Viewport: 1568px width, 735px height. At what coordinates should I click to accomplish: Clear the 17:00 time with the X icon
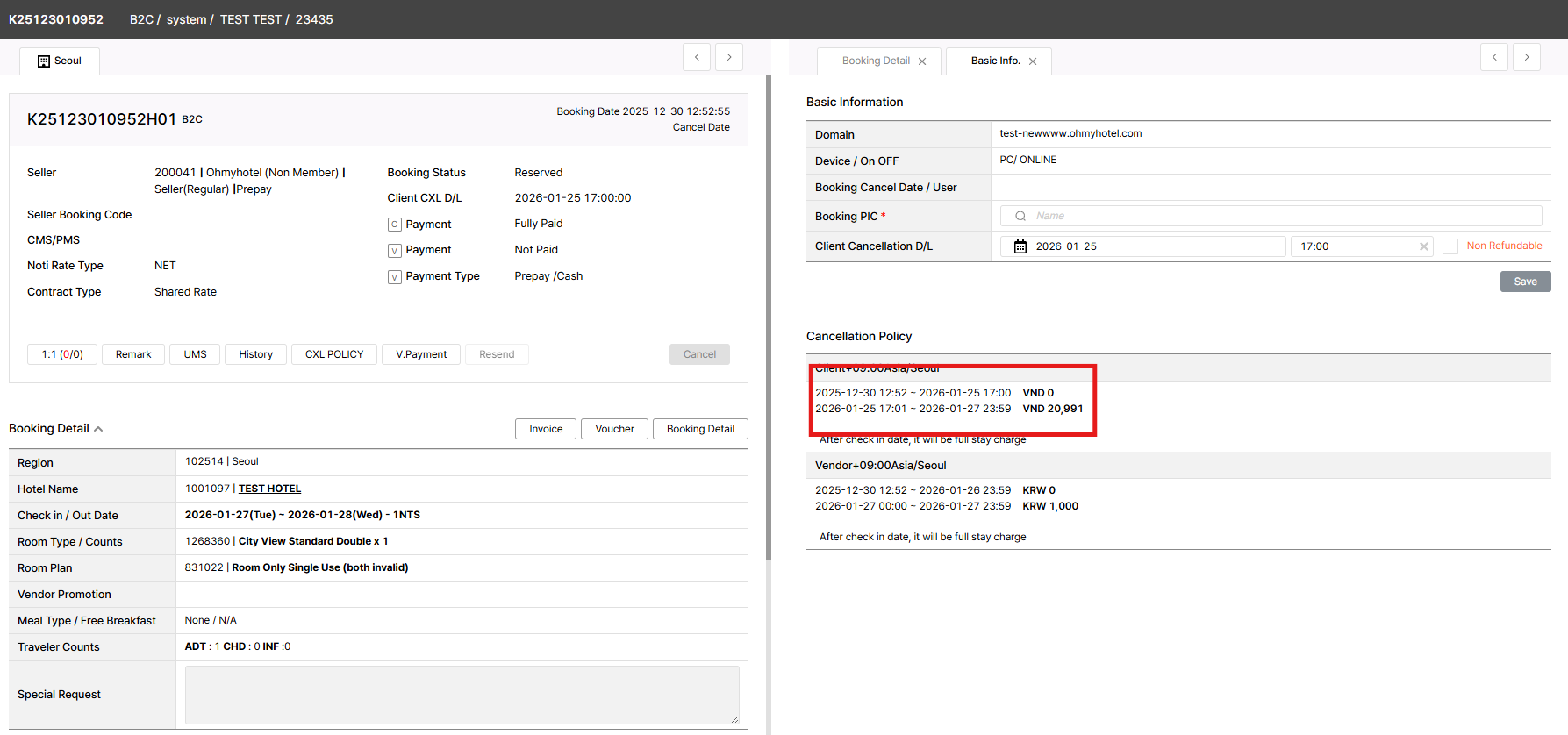click(1423, 246)
